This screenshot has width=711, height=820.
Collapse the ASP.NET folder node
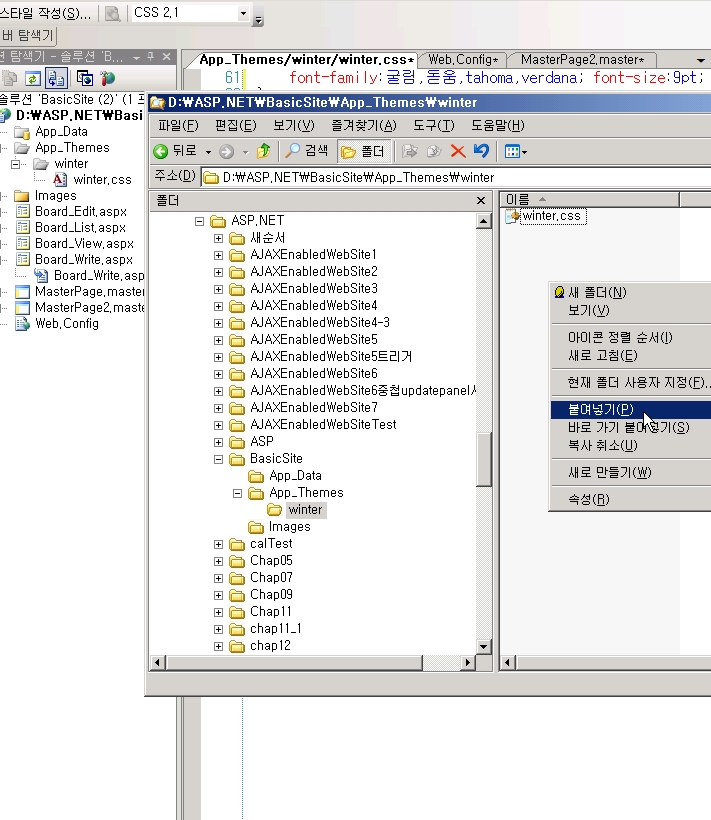199,221
